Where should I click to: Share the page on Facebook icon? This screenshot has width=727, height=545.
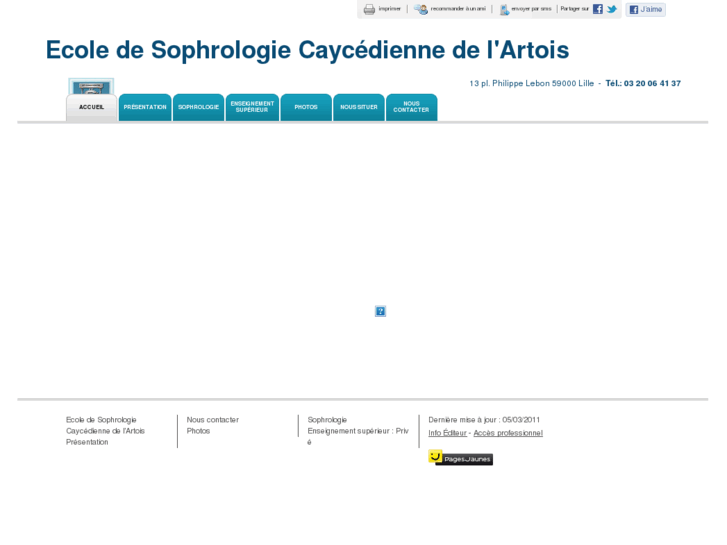[598, 9]
